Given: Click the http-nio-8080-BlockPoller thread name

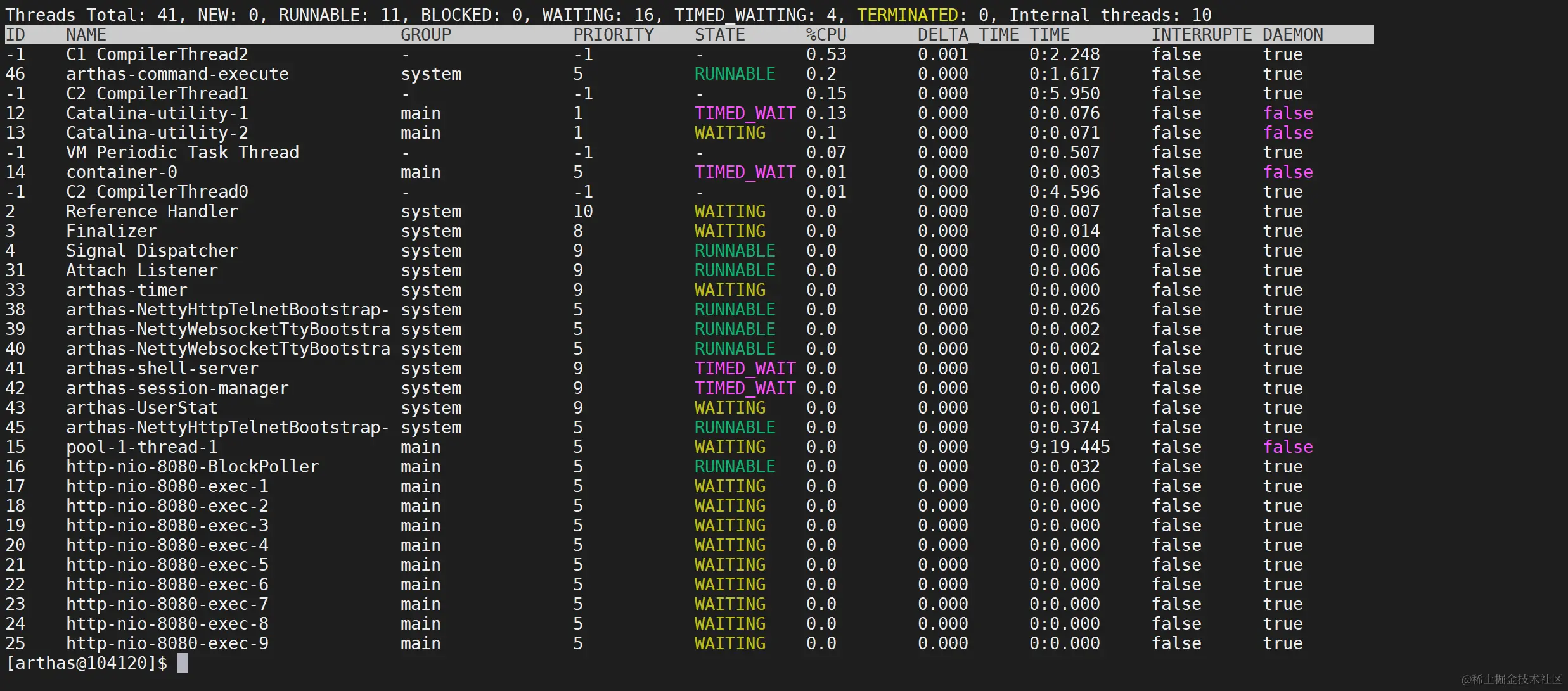Looking at the screenshot, I should click(x=192, y=467).
